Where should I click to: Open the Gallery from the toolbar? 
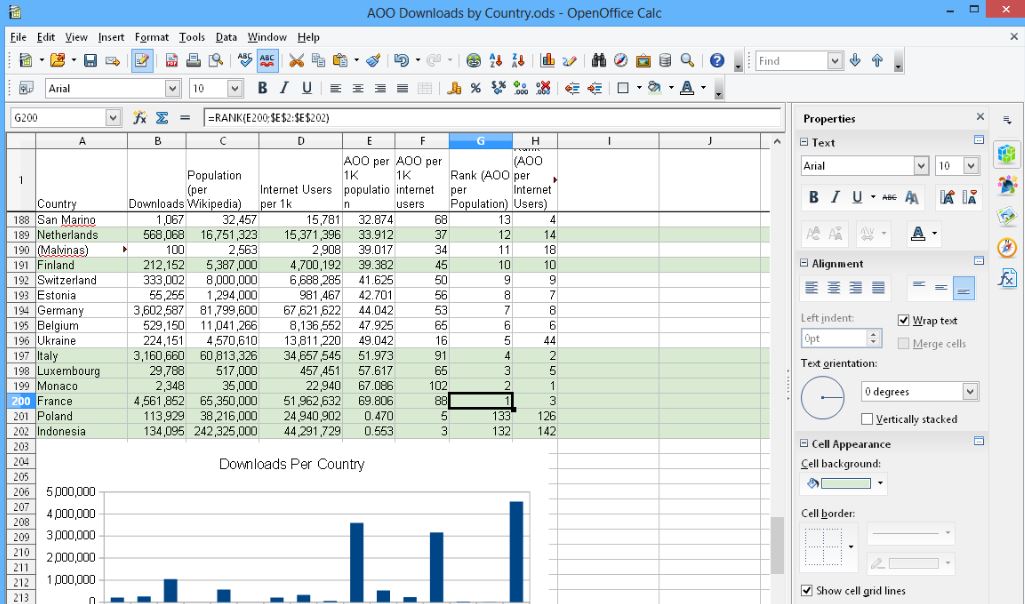click(x=643, y=61)
